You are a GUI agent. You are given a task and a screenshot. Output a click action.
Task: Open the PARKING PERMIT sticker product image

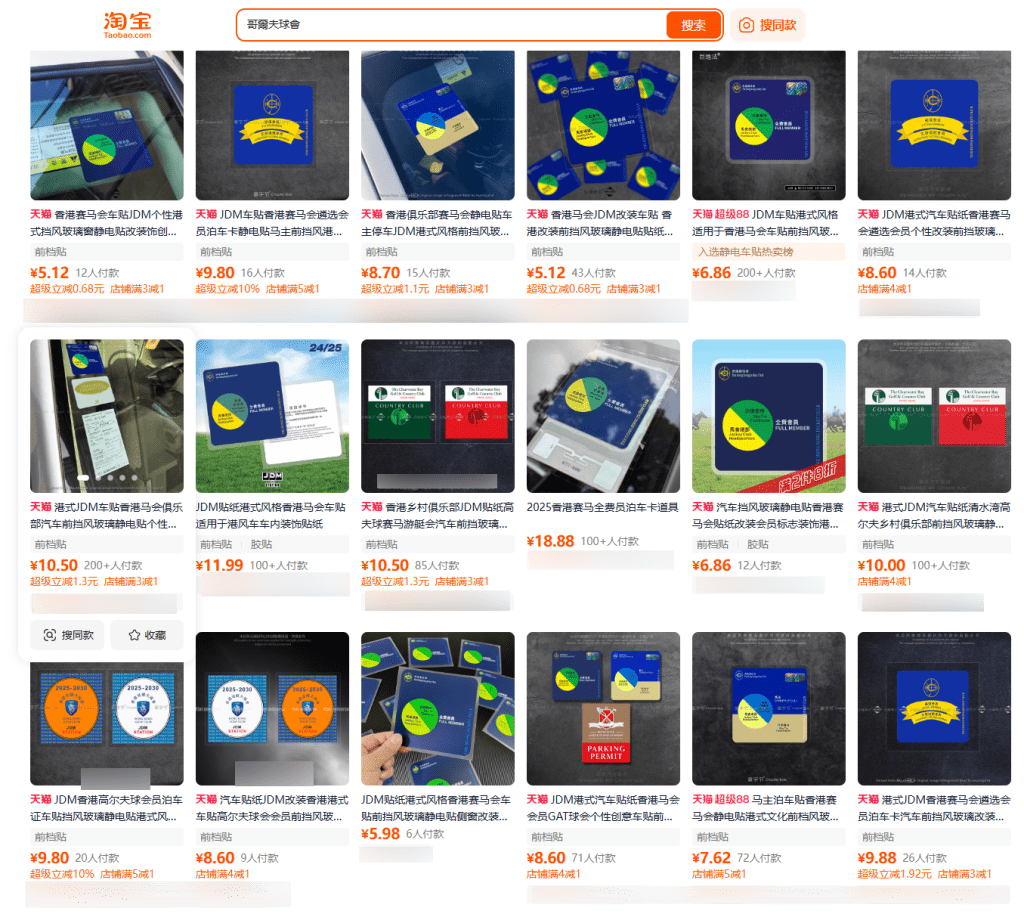603,708
